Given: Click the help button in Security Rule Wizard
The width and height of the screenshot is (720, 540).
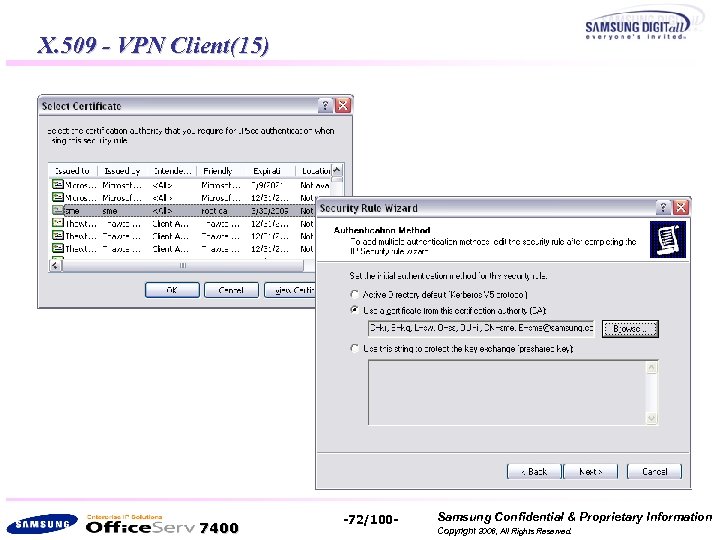Looking at the screenshot, I should point(663,208).
